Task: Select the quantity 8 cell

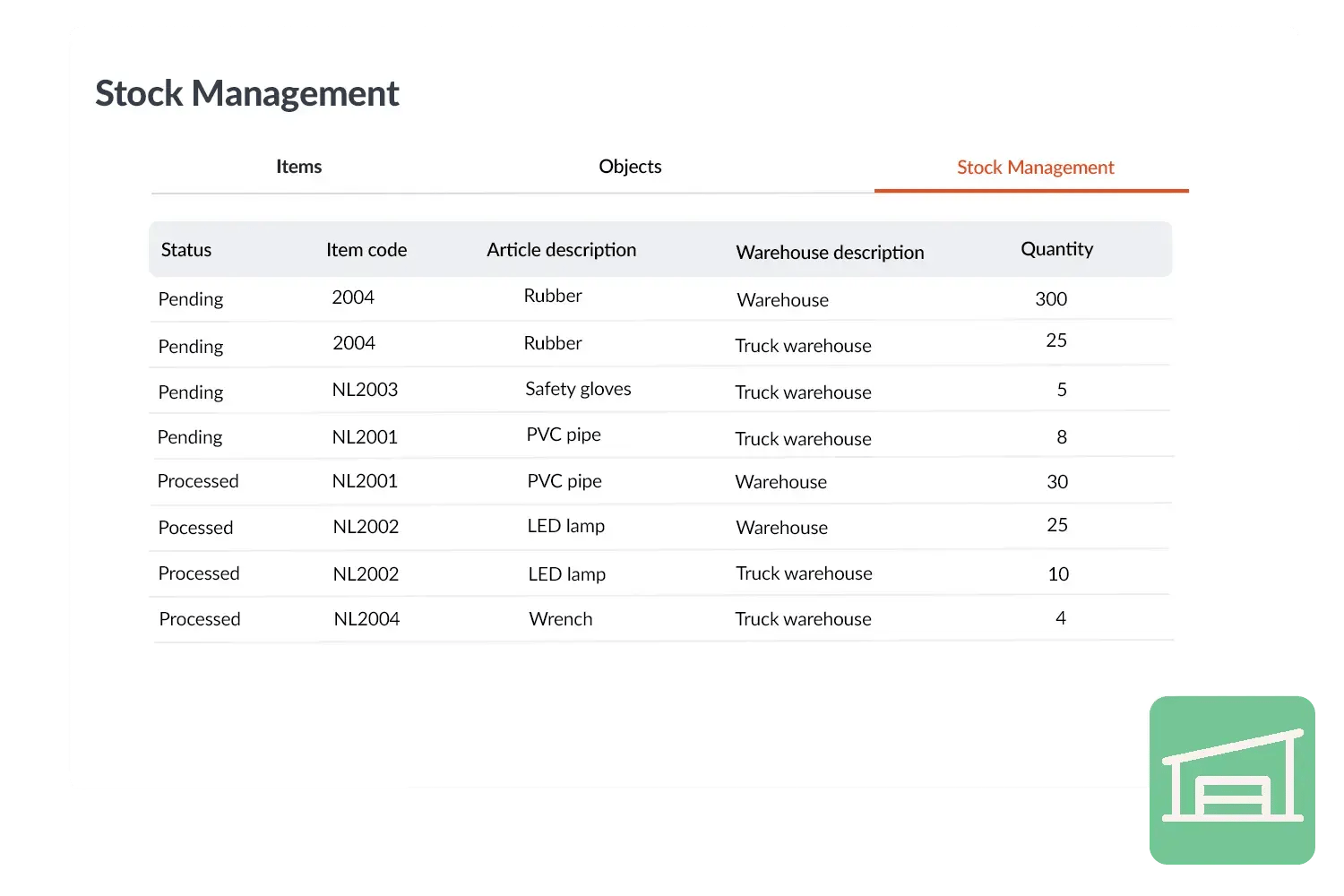Action: (1062, 437)
